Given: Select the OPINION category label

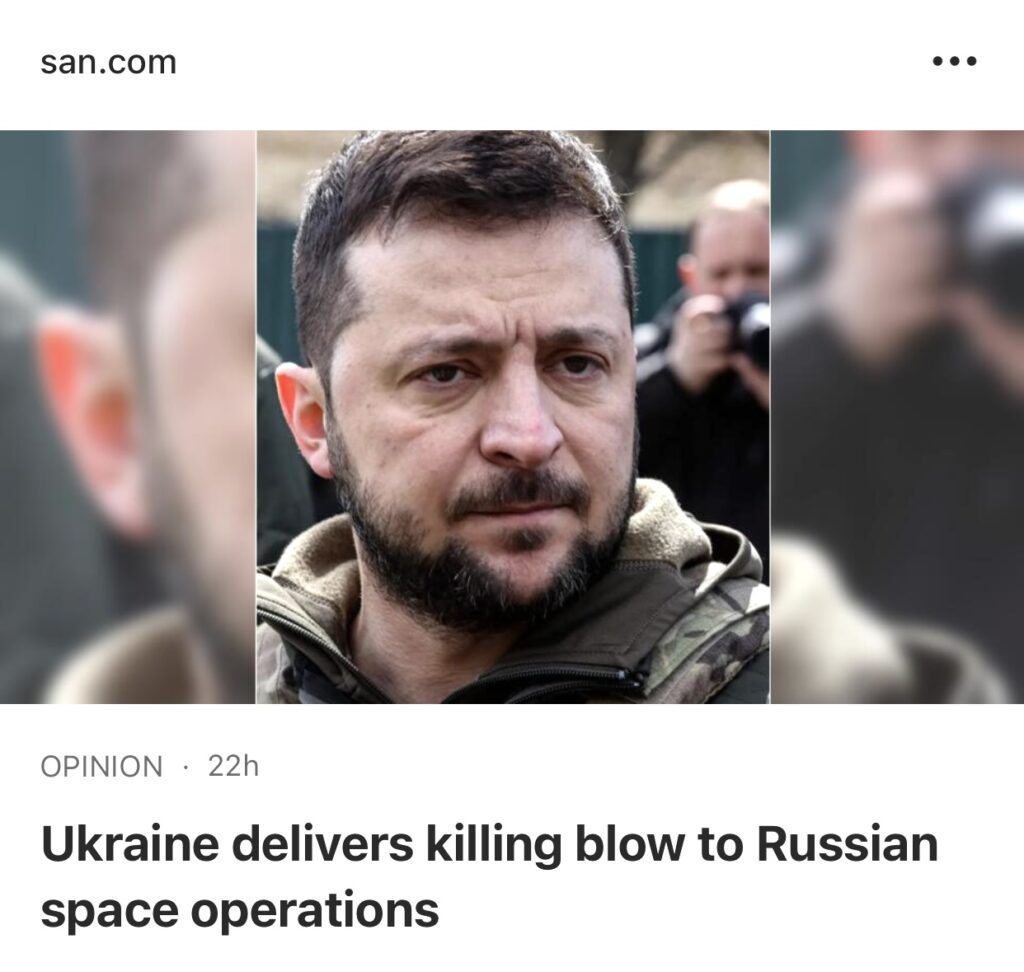Looking at the screenshot, I should (102, 766).
